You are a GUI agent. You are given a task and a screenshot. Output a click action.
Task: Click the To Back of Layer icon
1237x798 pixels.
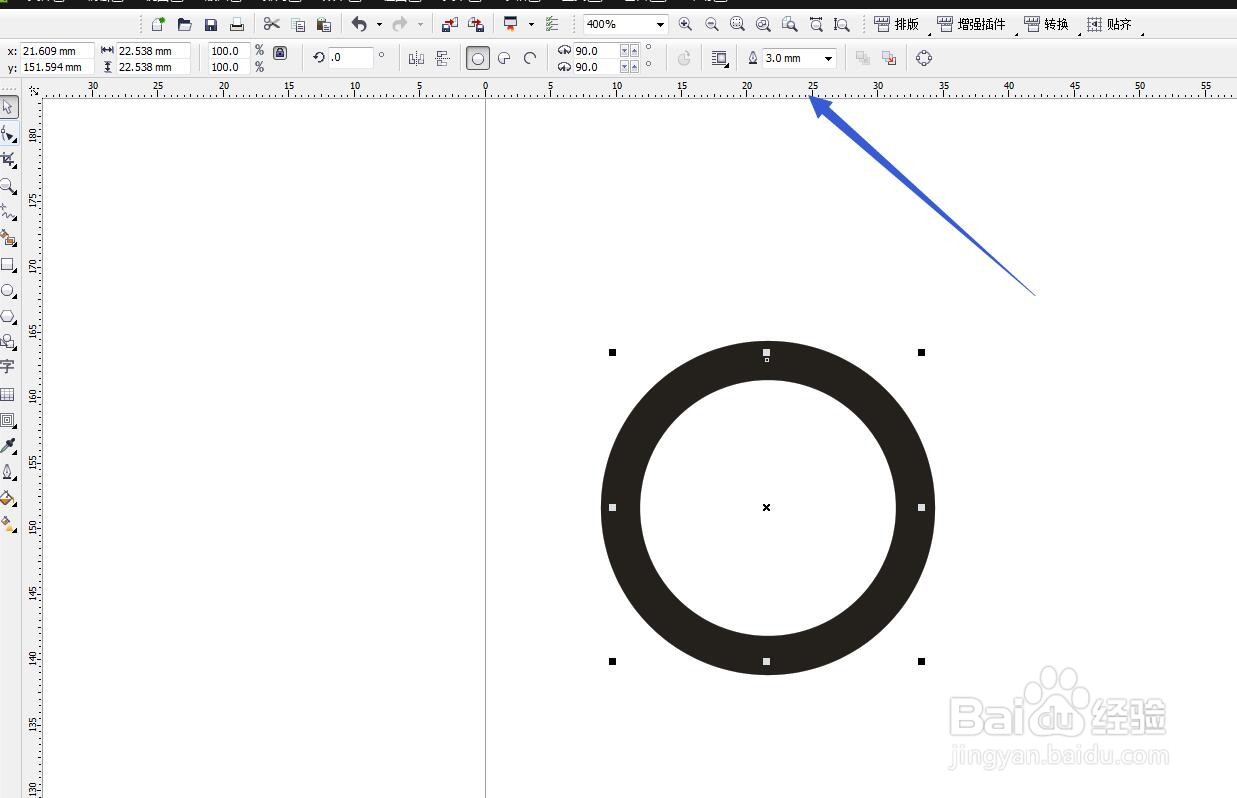click(x=888, y=58)
